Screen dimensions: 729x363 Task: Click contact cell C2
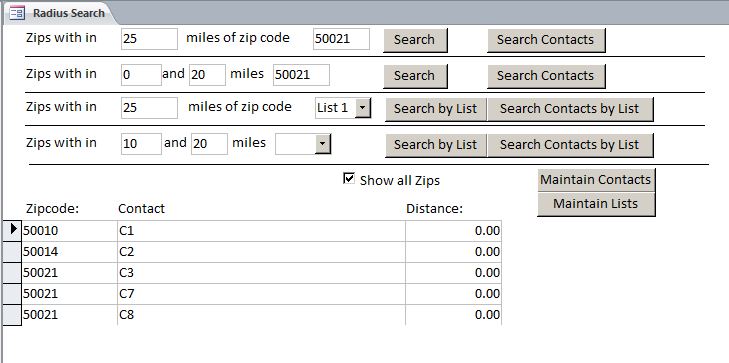[x=261, y=251]
